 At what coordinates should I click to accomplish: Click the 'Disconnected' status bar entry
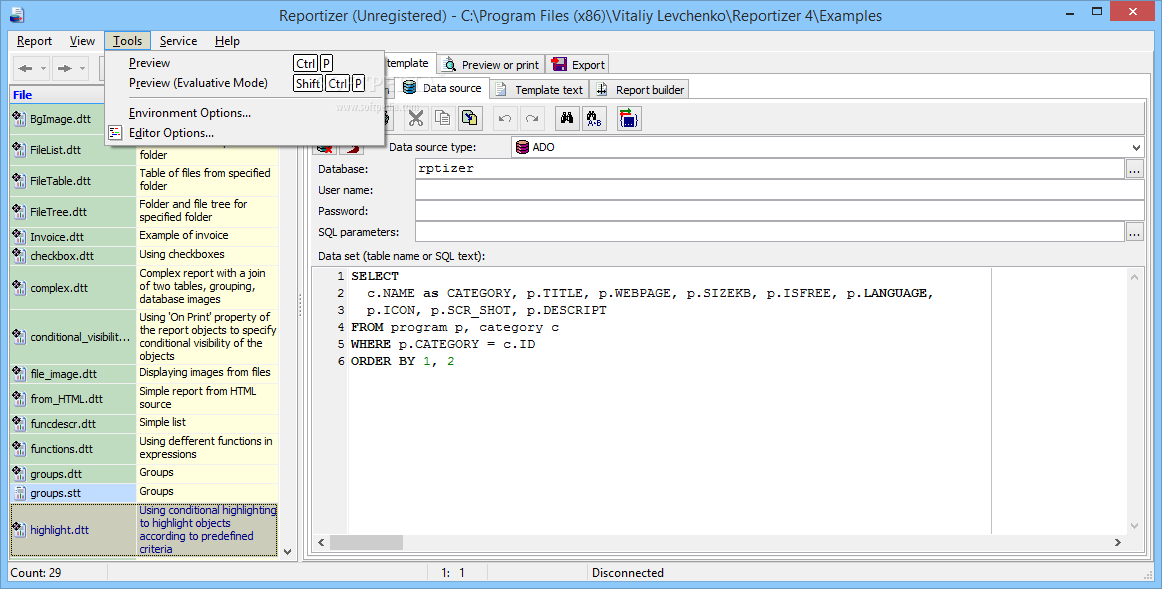pos(628,573)
